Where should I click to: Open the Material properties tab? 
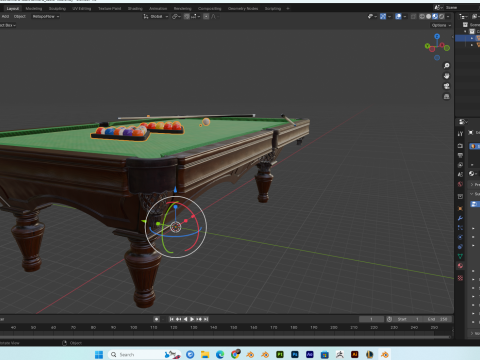(x=460, y=266)
